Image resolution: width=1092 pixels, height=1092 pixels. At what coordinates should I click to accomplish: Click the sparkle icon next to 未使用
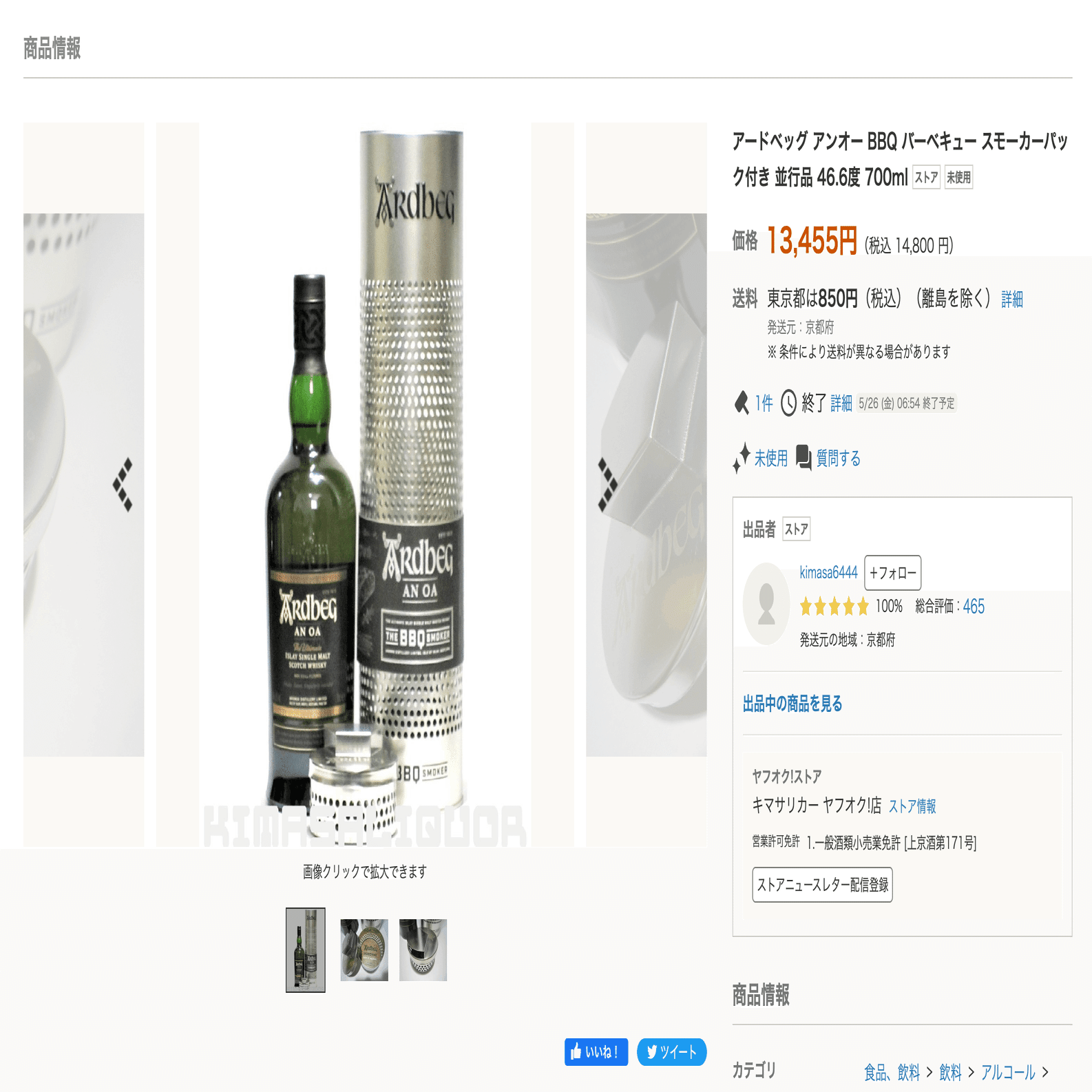(742, 459)
